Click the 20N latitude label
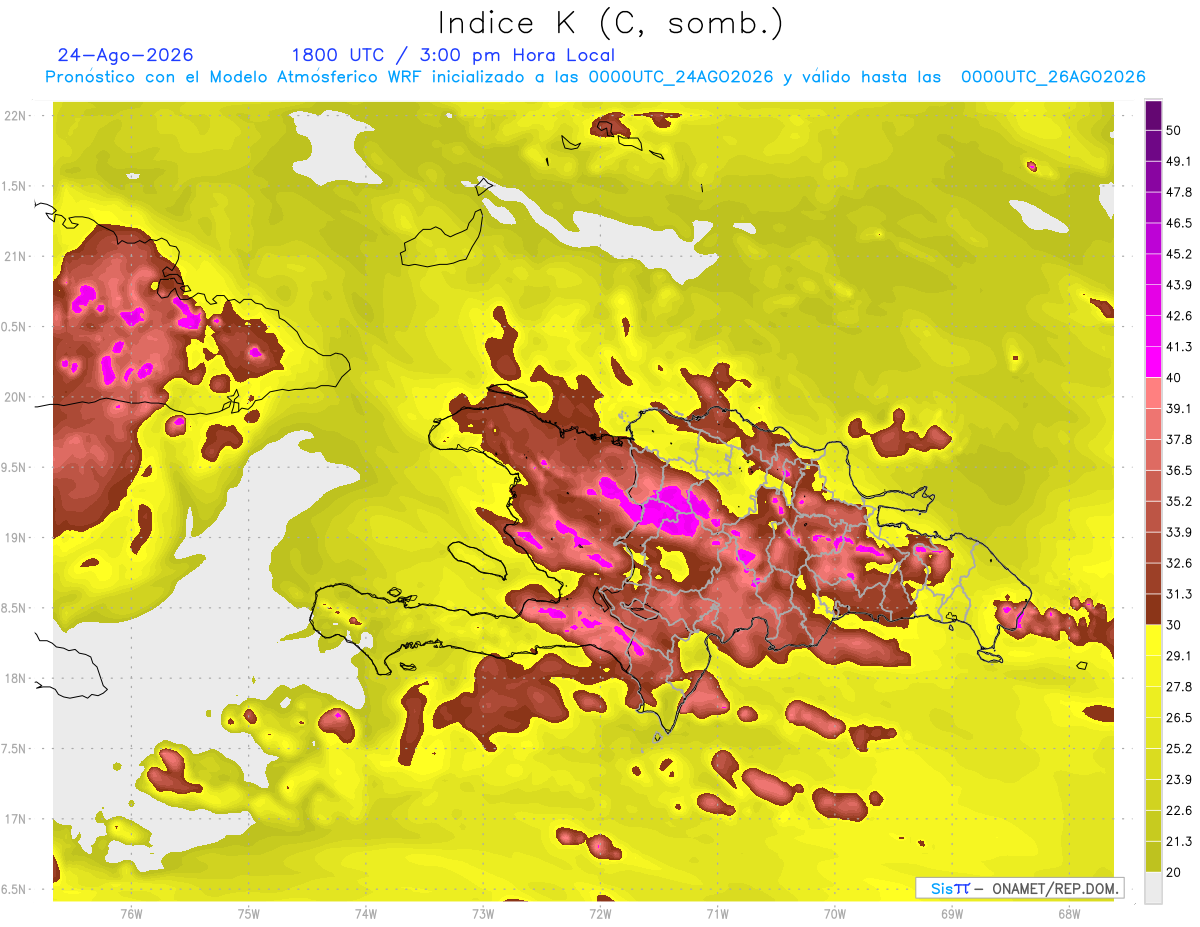The height and width of the screenshot is (927, 1200). (x=16, y=397)
